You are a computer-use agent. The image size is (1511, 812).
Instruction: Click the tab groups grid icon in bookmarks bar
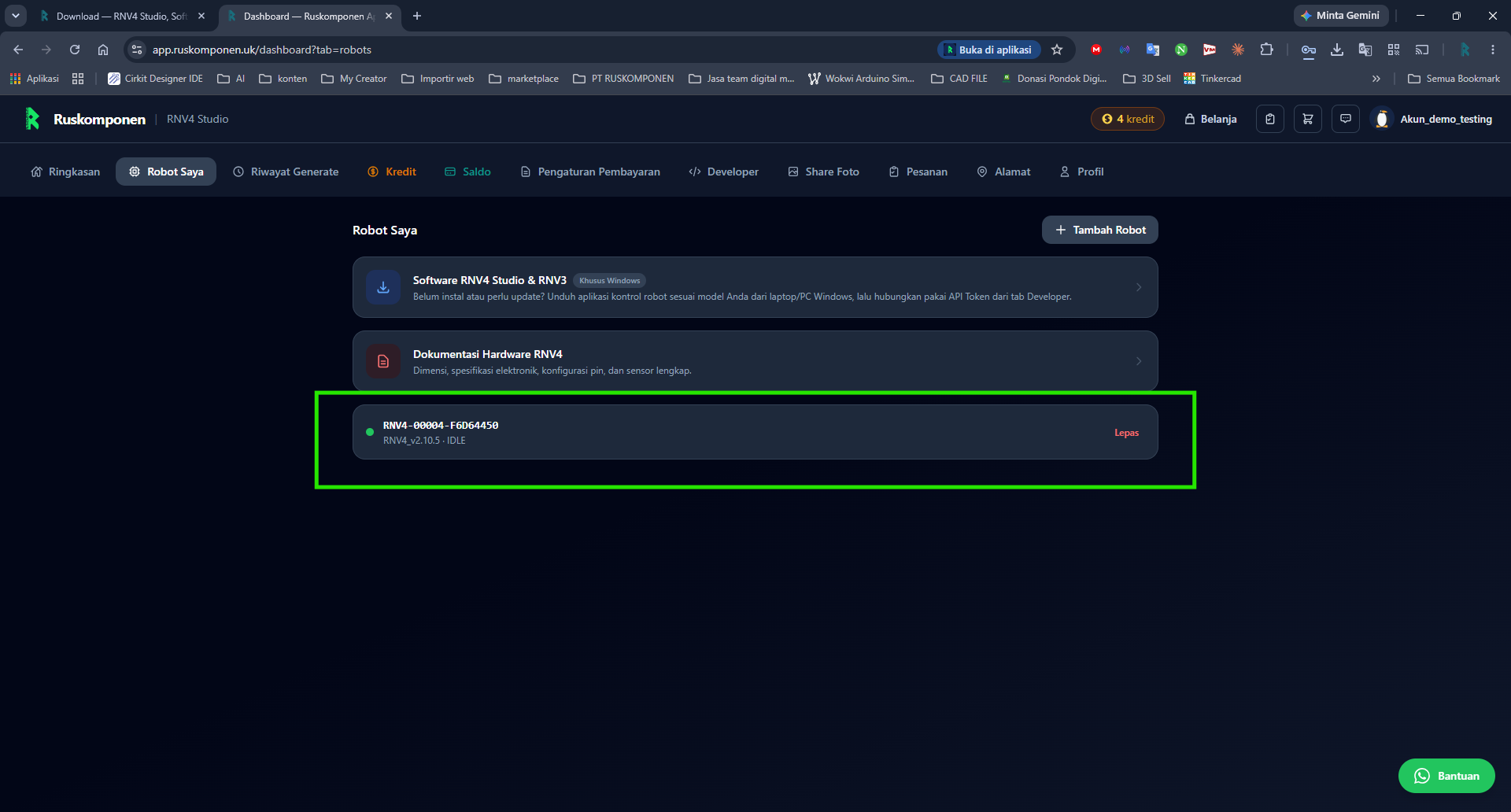tap(78, 79)
